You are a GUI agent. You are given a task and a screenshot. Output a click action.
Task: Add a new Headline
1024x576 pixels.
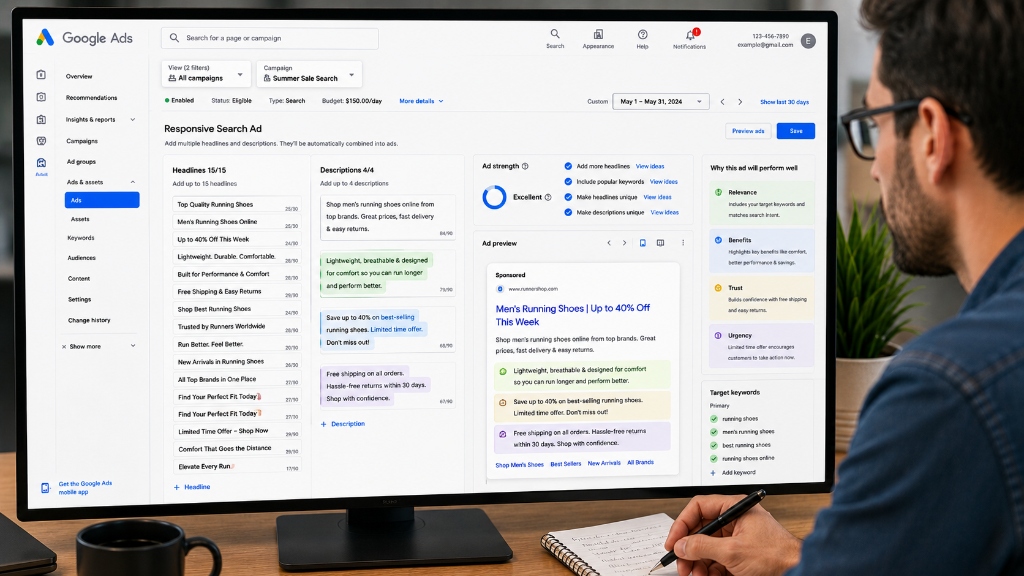(192, 487)
